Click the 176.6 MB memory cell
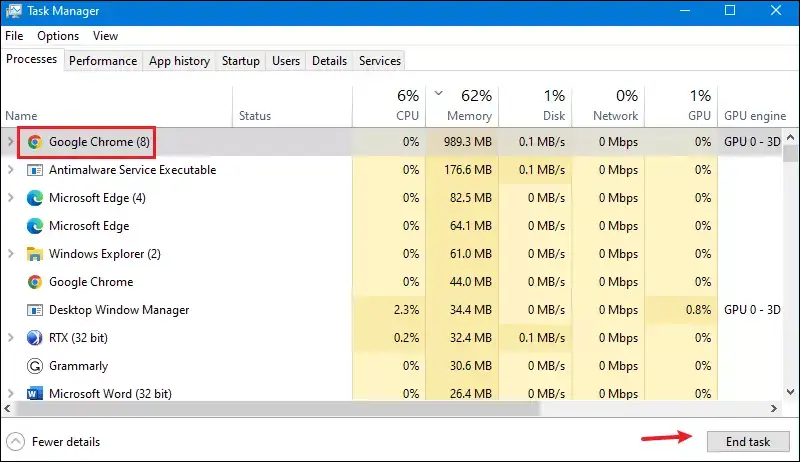Viewport: 800px width, 462px height. pos(462,170)
